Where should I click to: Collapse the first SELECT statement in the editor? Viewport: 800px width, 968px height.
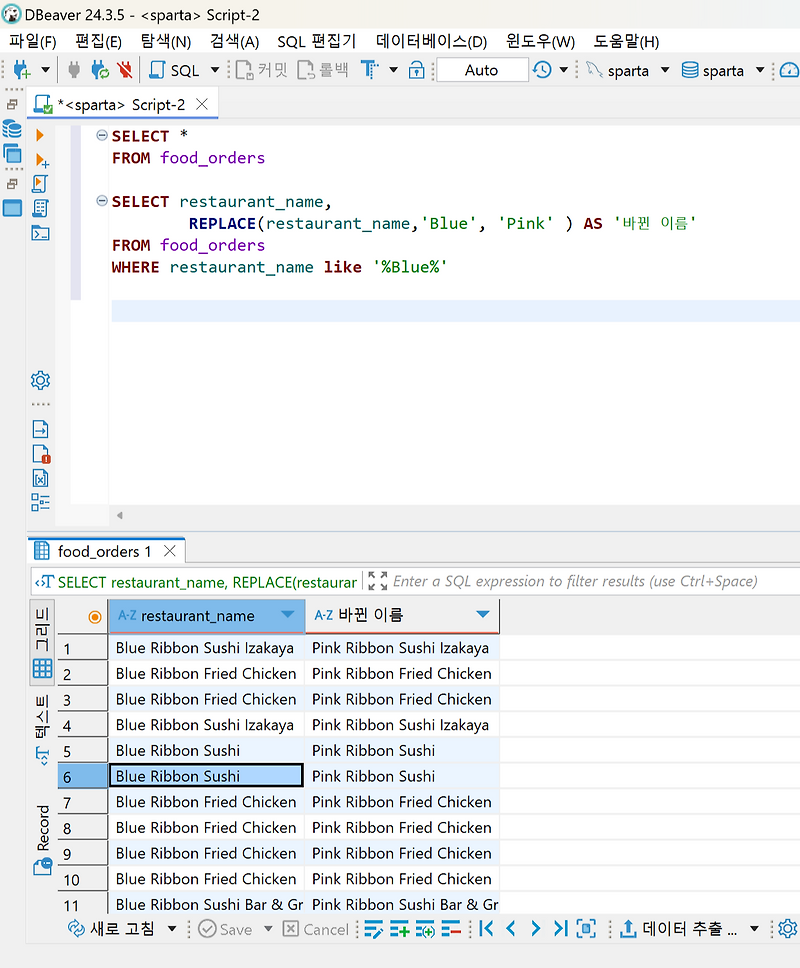tap(101, 136)
